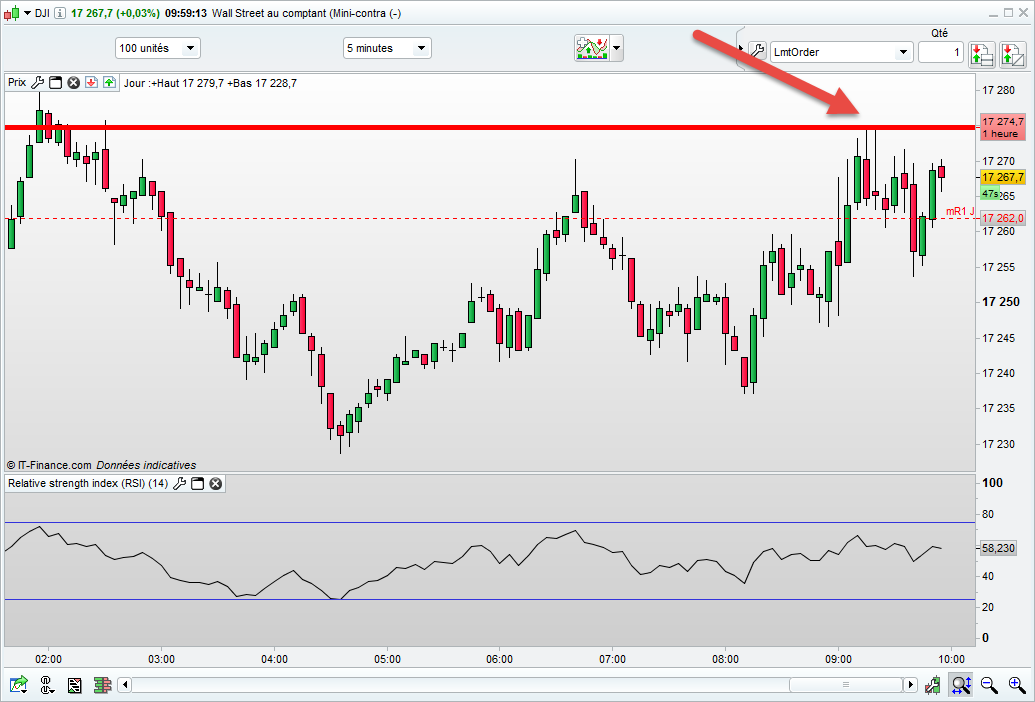Click the 58,230 RSI value label
Image resolution: width=1035 pixels, height=702 pixels.
click(999, 548)
